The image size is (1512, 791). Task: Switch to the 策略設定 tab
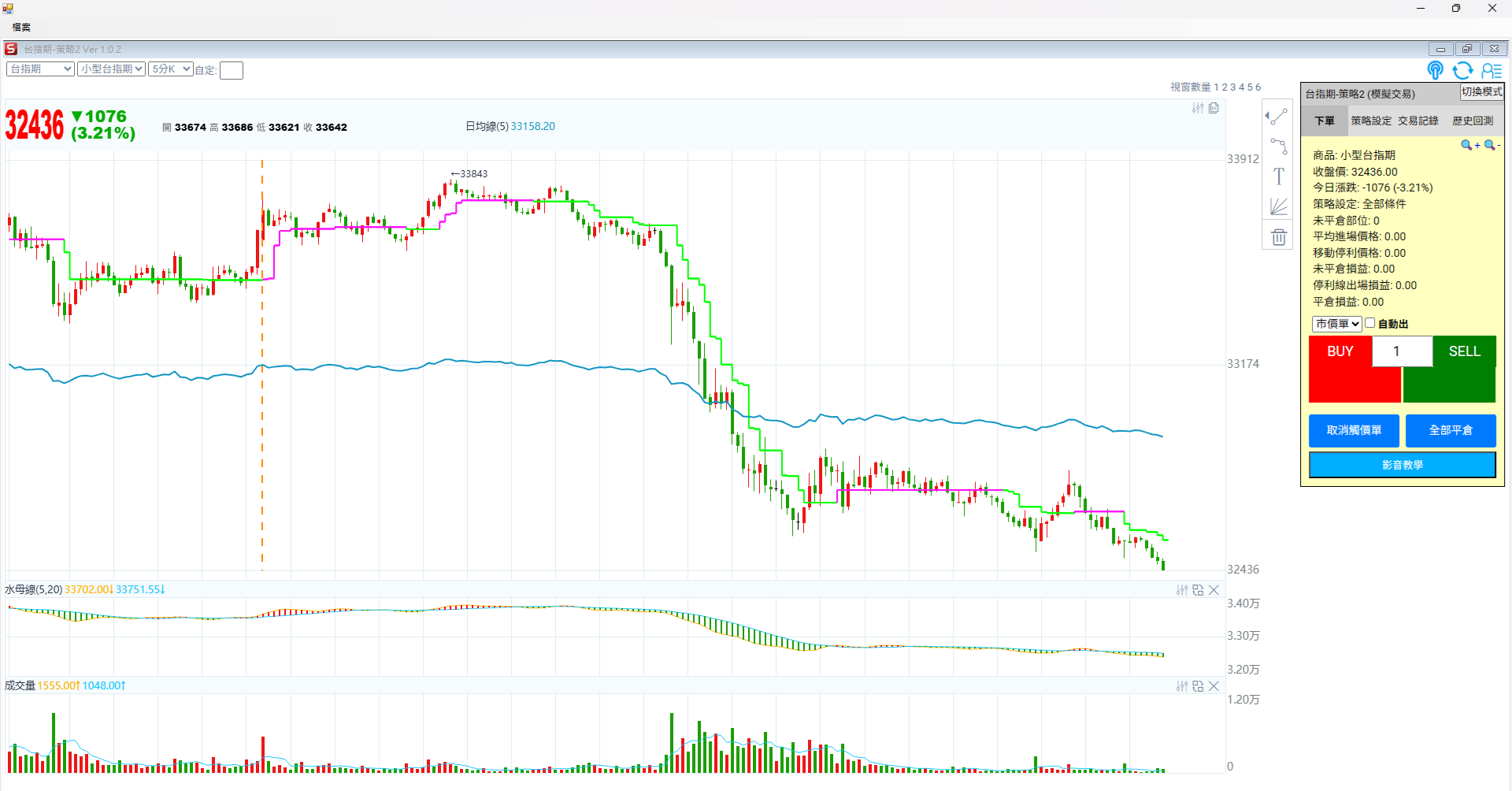click(1371, 121)
